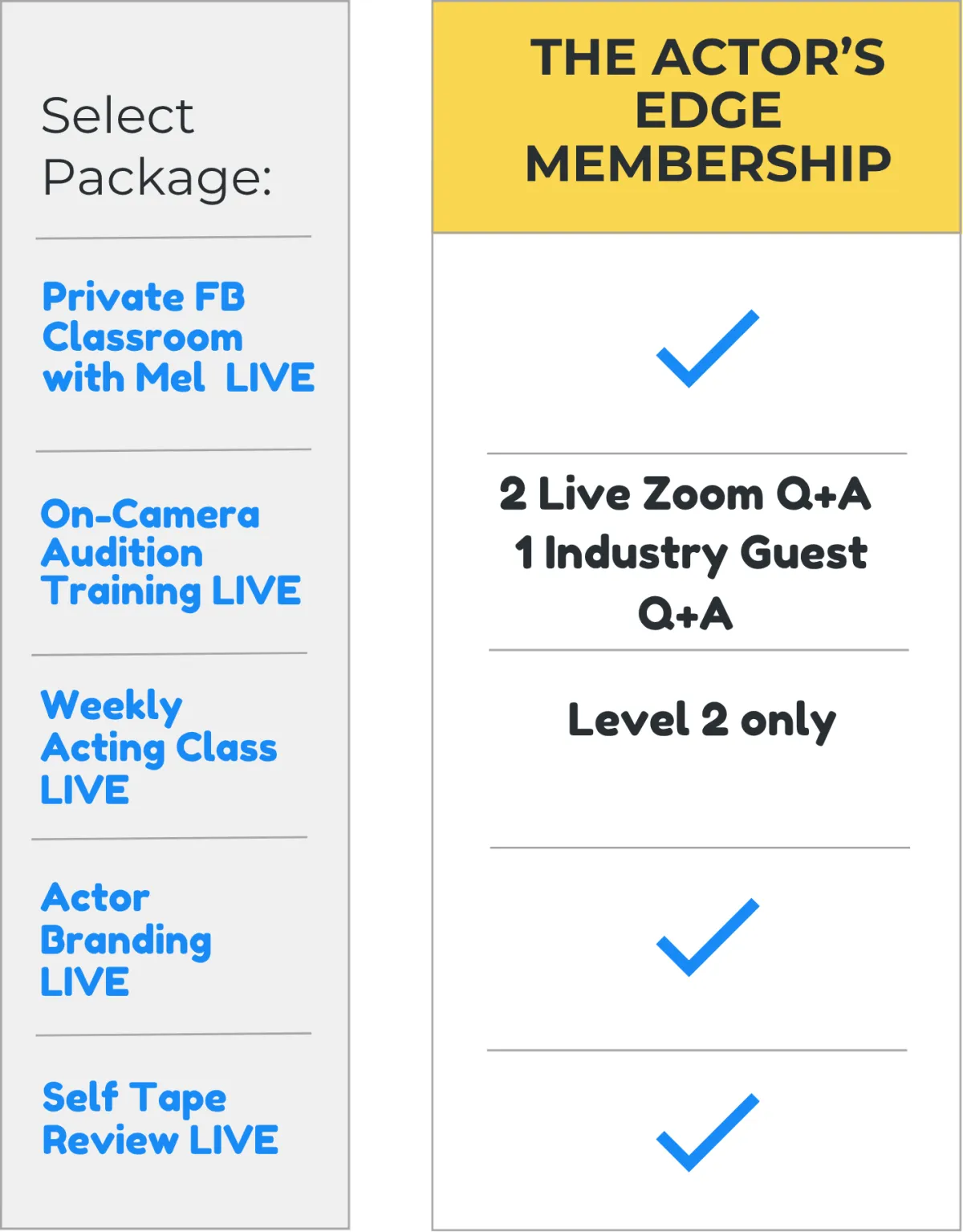963x1232 pixels.
Task: Open Self Tape Review LIVE link
Action: (160, 1118)
